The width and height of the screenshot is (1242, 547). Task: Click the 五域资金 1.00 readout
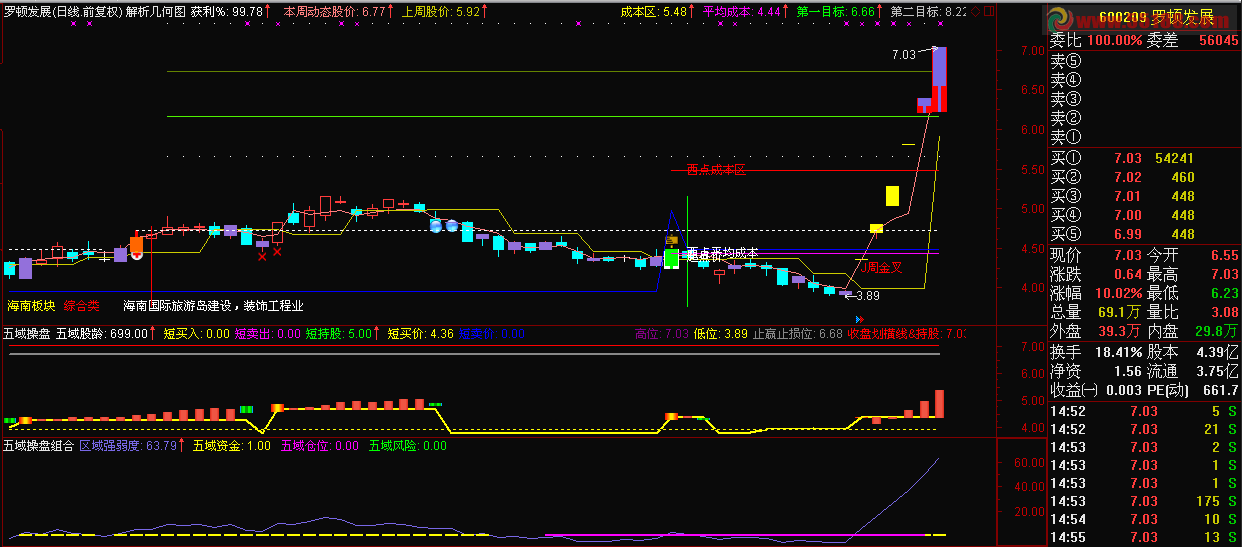pyautogui.click(x=231, y=446)
